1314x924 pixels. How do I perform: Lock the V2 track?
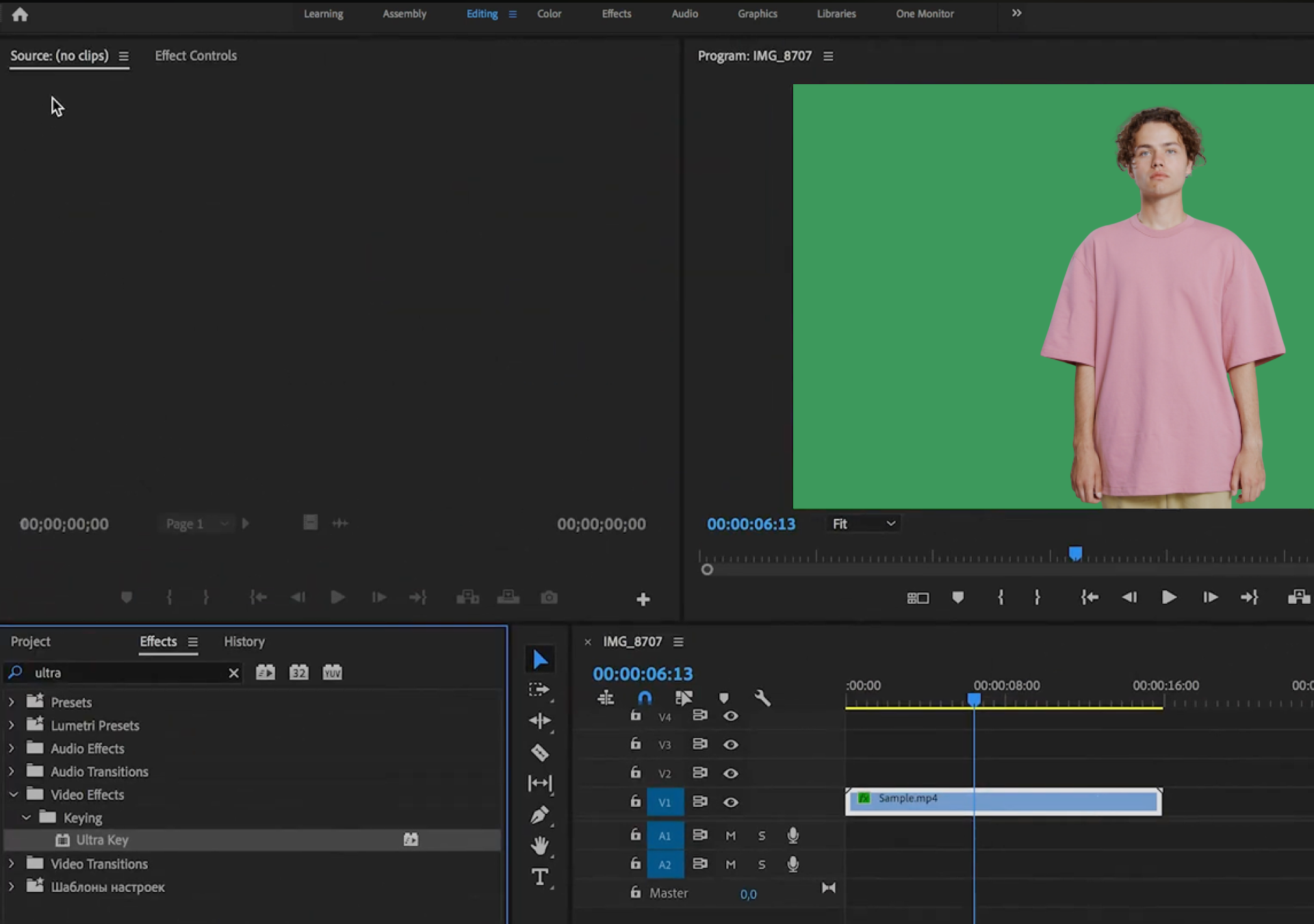(636, 773)
